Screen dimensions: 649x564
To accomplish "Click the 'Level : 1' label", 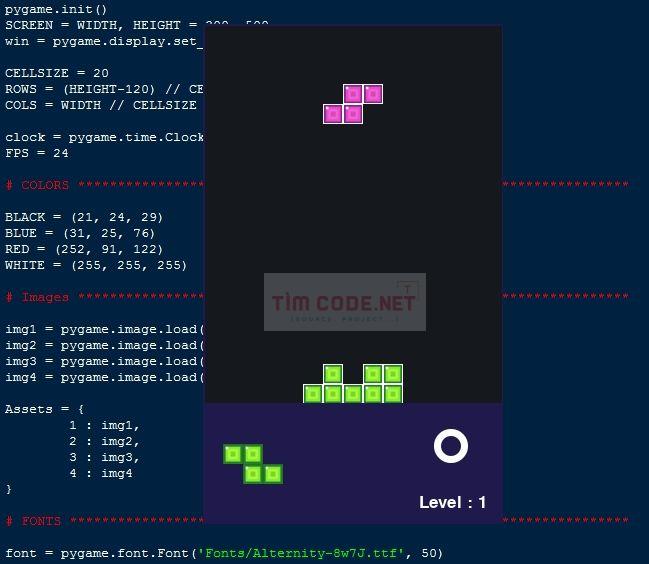I will tap(452, 502).
